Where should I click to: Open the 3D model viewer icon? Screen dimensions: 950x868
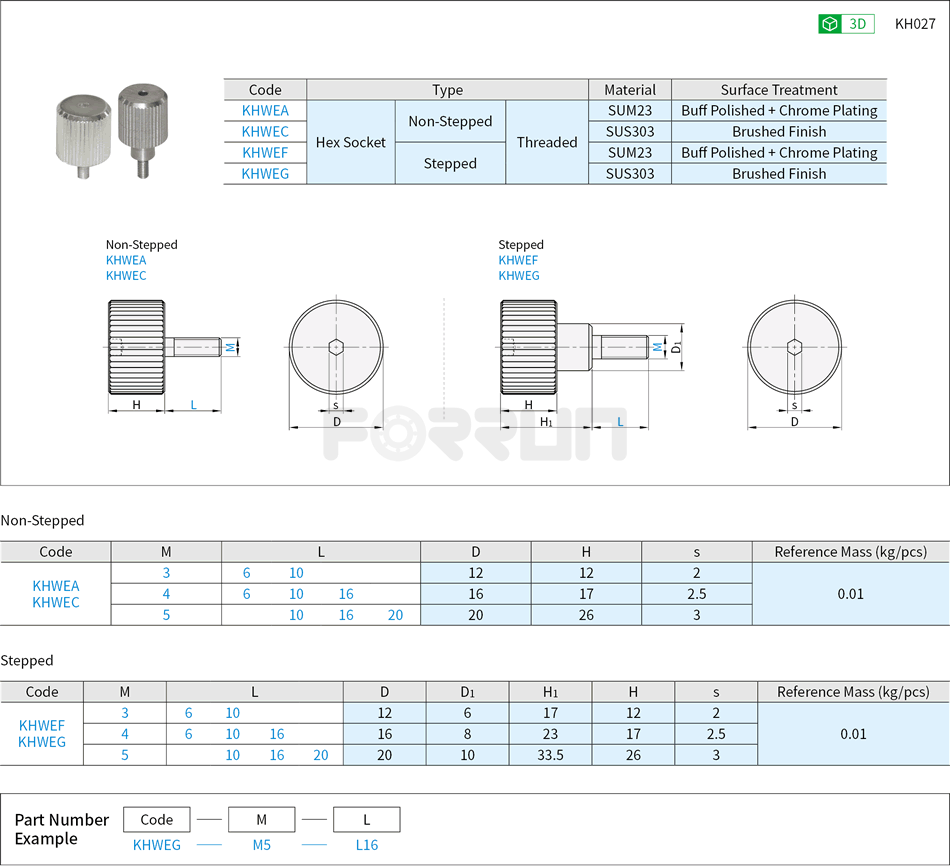coord(846,22)
